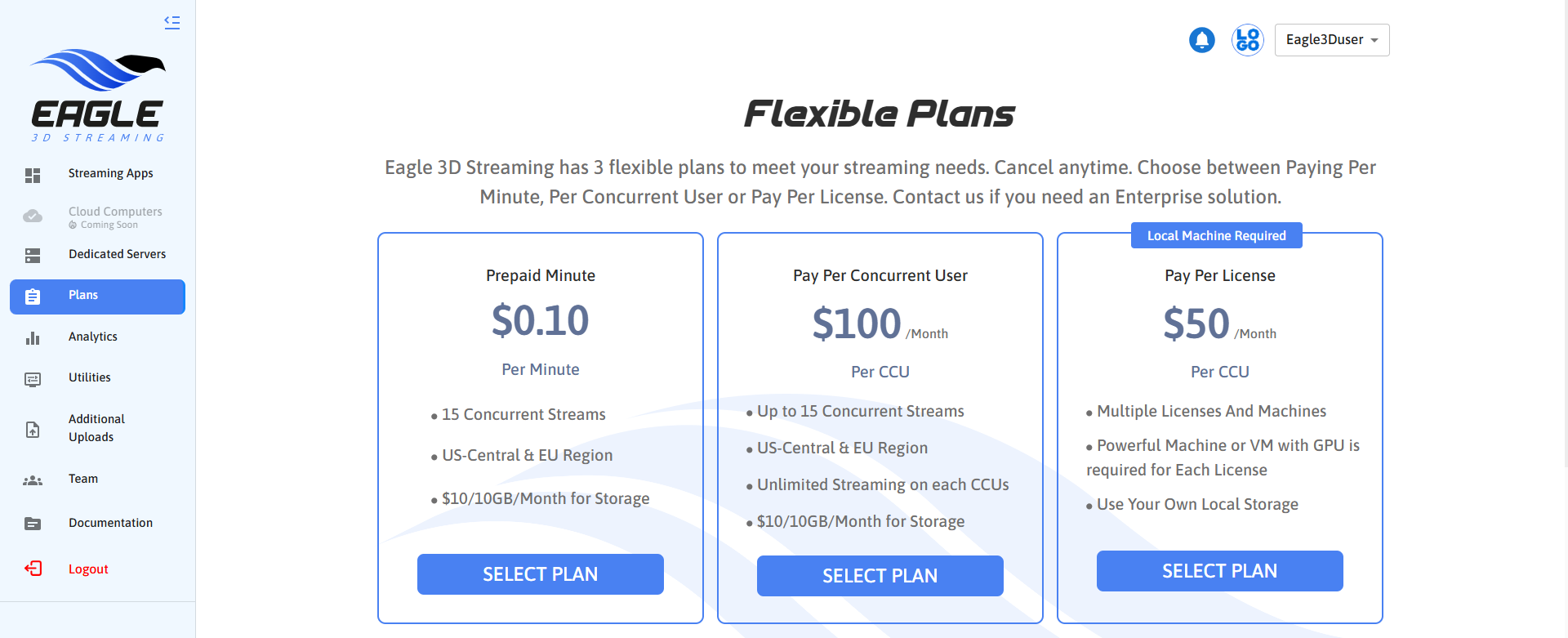Click the Dedicated Servers icon
The image size is (1568, 638).
pyautogui.click(x=33, y=256)
